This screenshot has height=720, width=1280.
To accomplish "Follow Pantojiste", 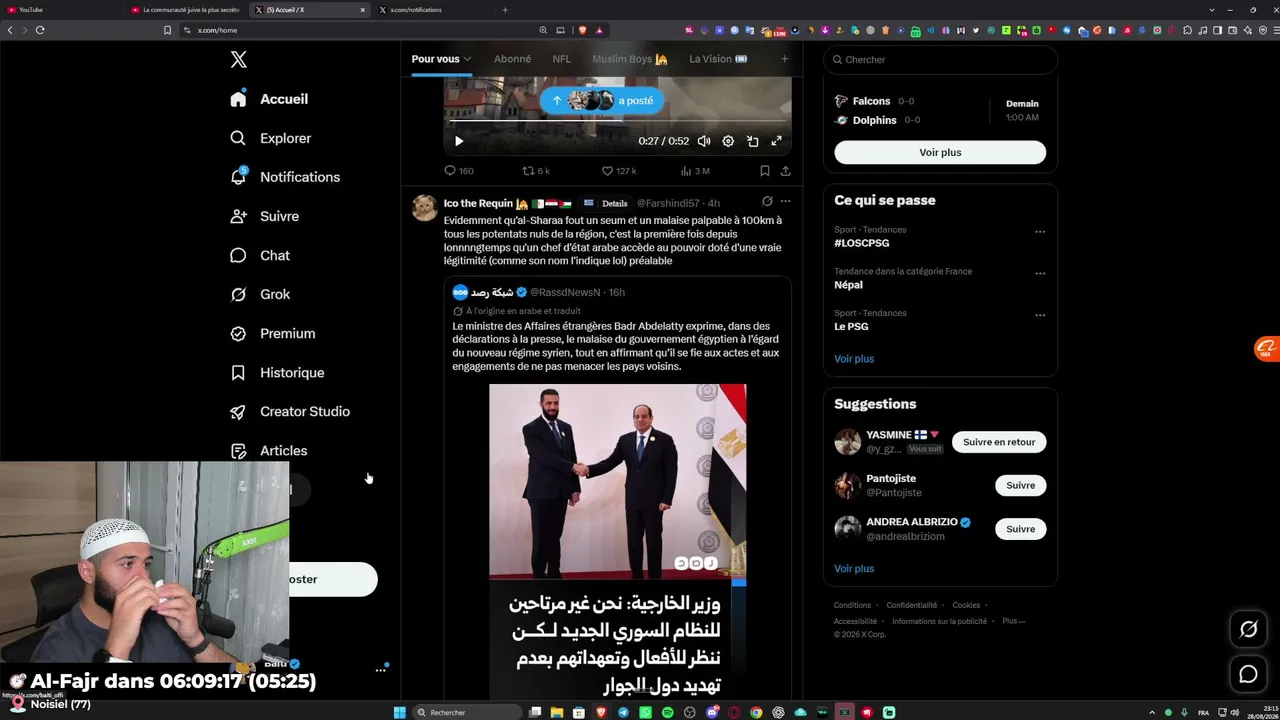I will point(1020,485).
